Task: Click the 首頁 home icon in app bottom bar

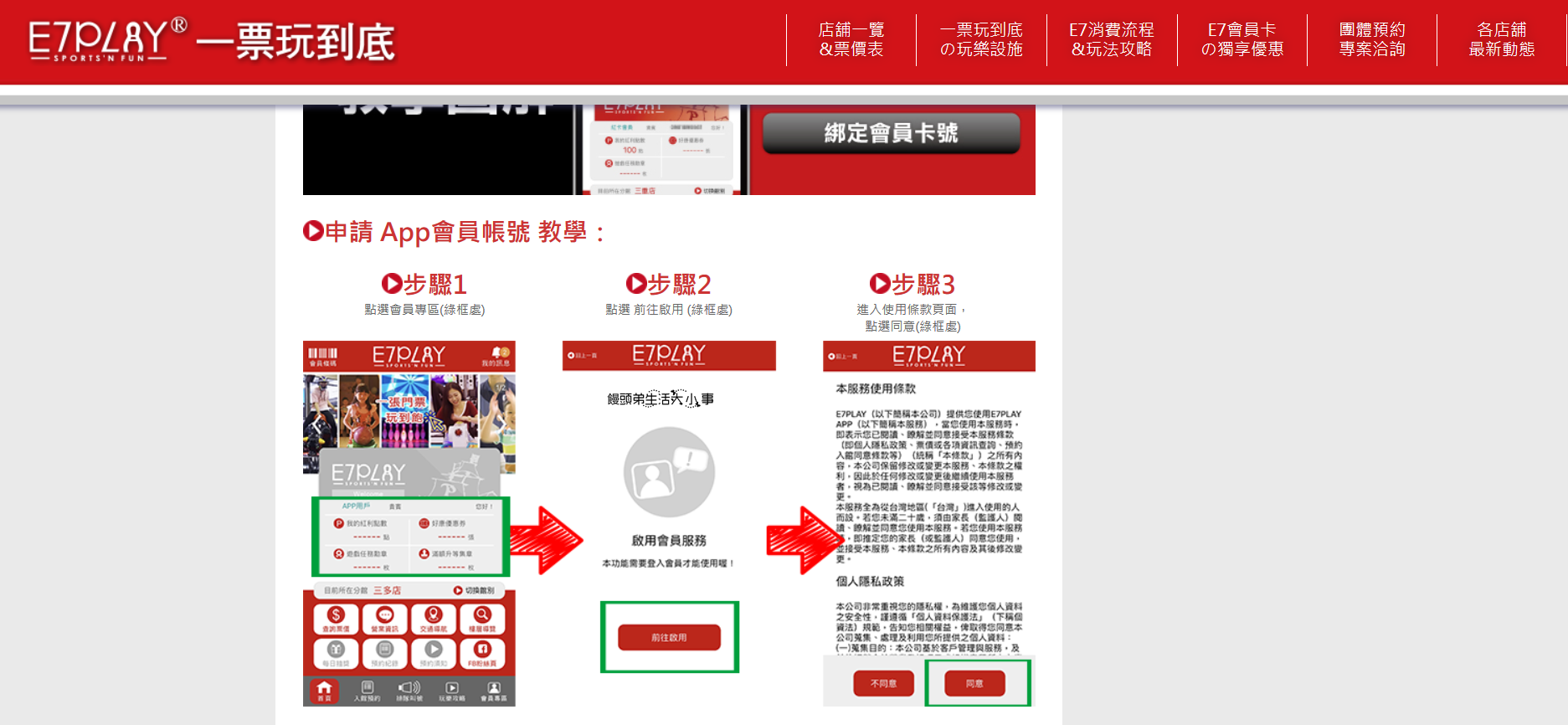Action: pos(324,691)
